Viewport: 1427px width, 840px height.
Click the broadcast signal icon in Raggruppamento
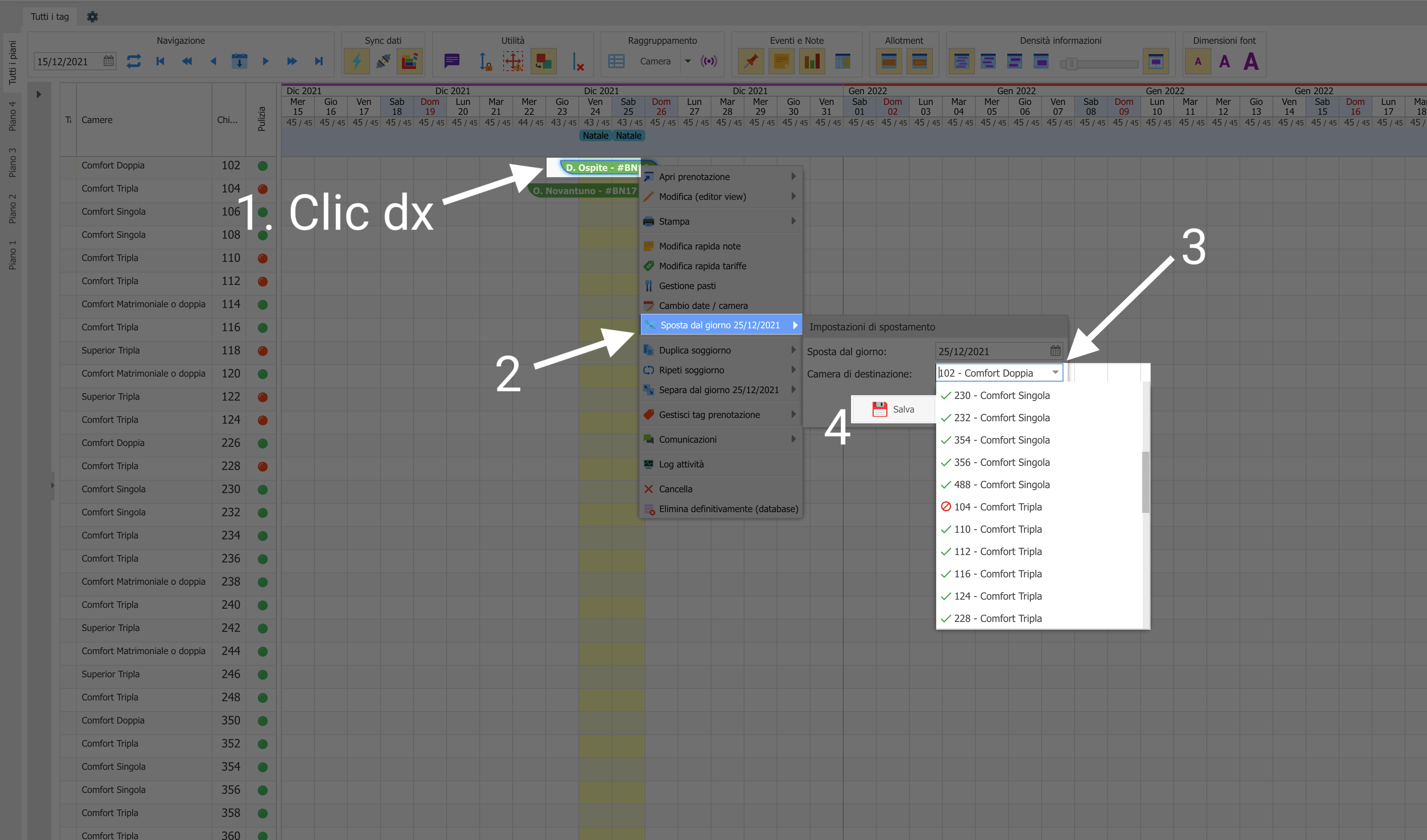pos(709,61)
